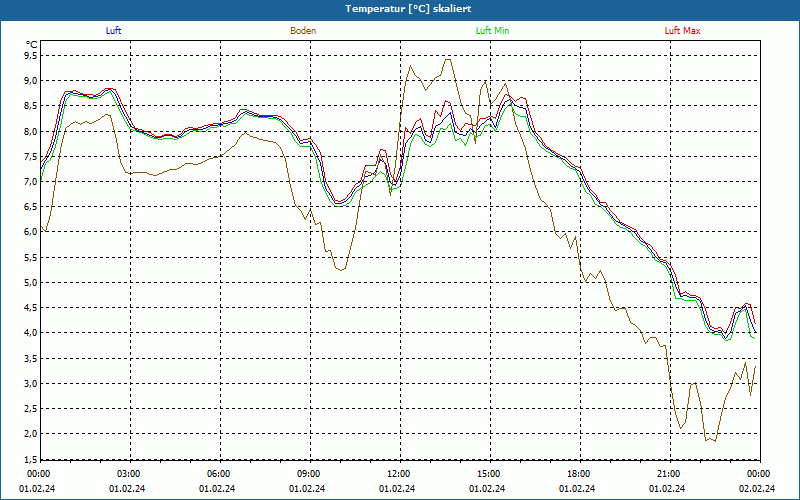Click the 06:00 time axis label
The image size is (800, 500).
220,474
